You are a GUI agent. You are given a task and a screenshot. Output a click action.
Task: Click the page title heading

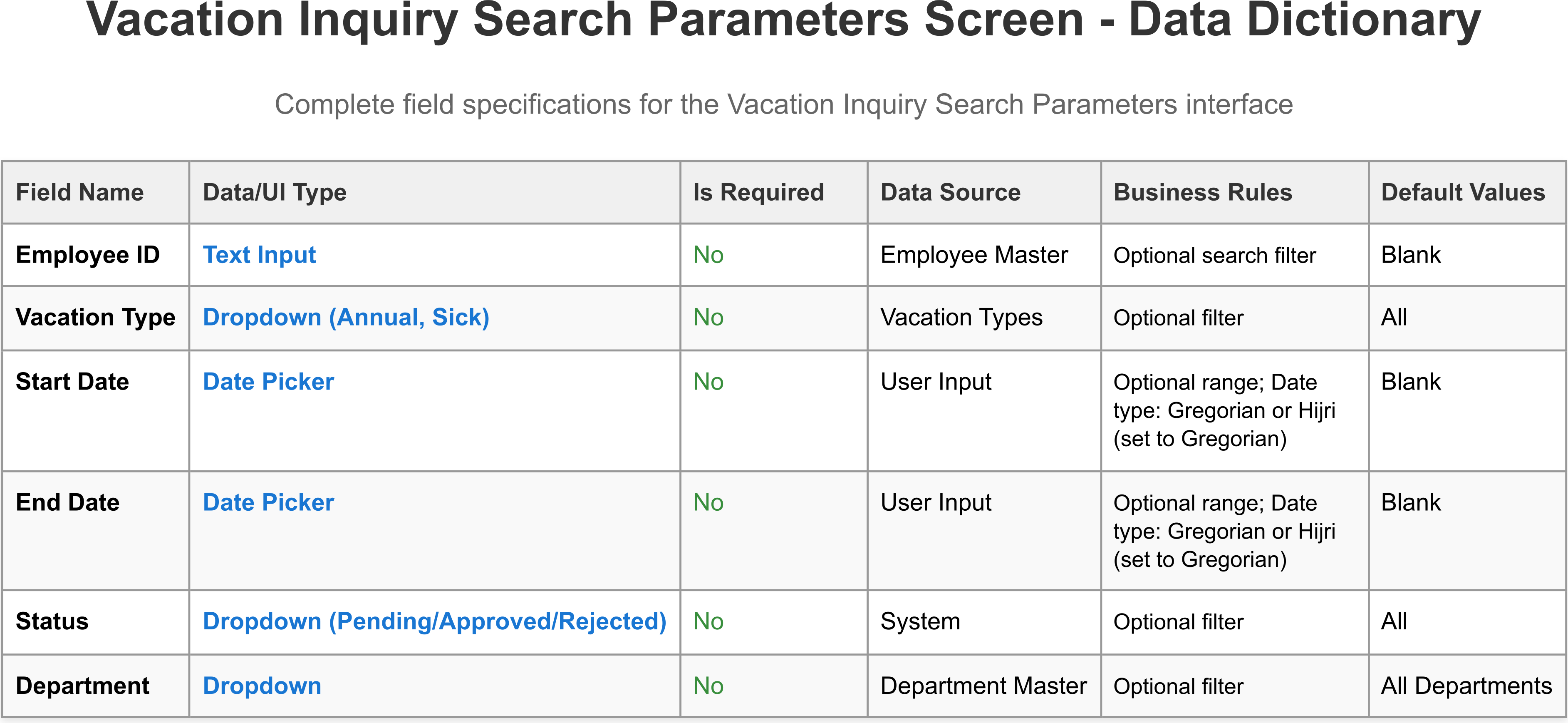[783, 21]
